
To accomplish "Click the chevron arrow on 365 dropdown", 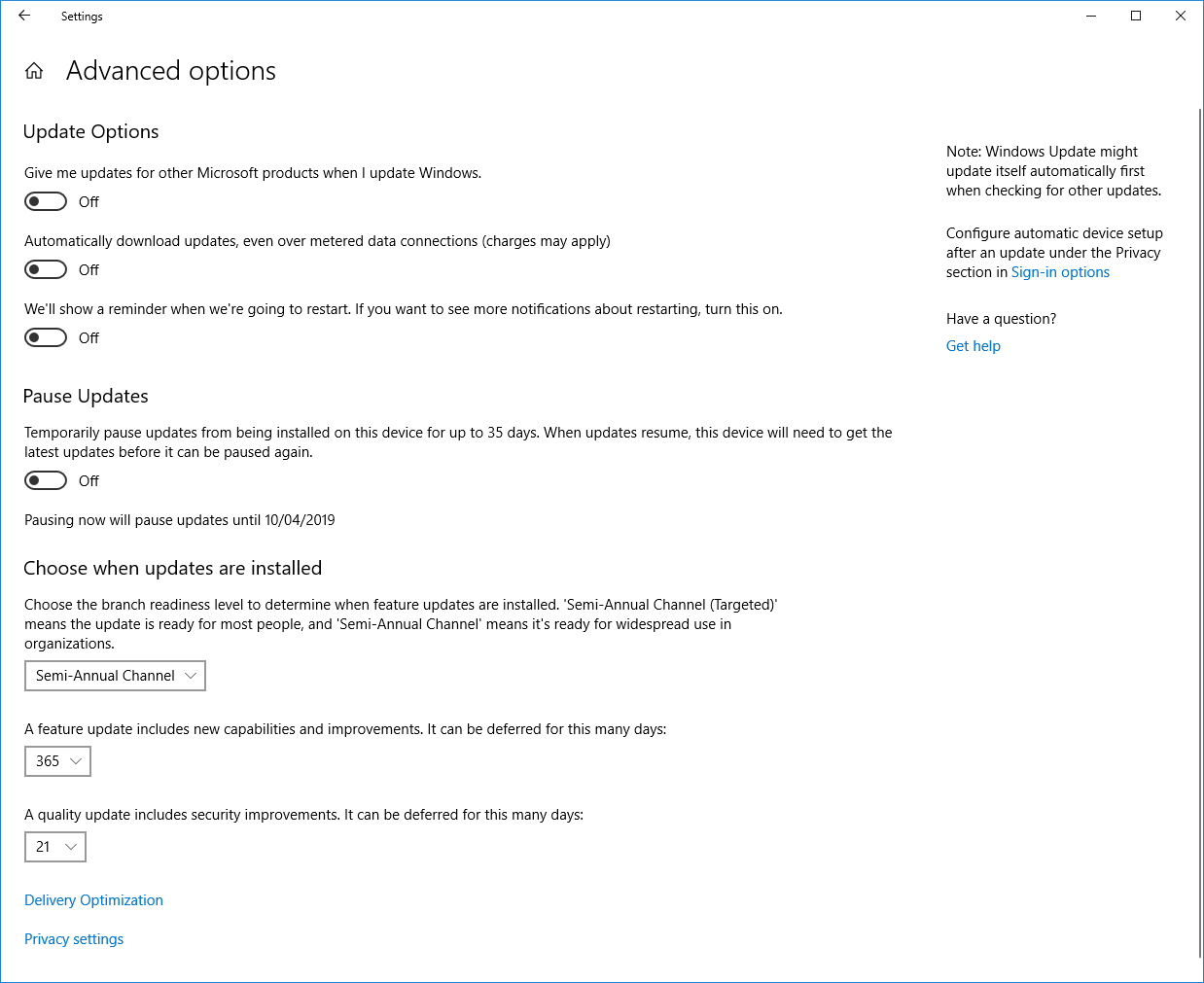I will pos(76,761).
